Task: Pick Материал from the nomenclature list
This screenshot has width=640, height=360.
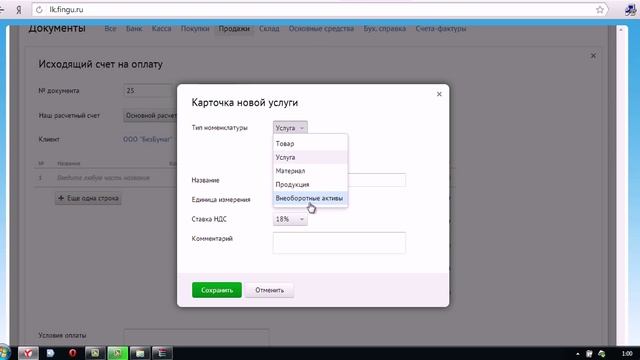Action: tap(310, 171)
